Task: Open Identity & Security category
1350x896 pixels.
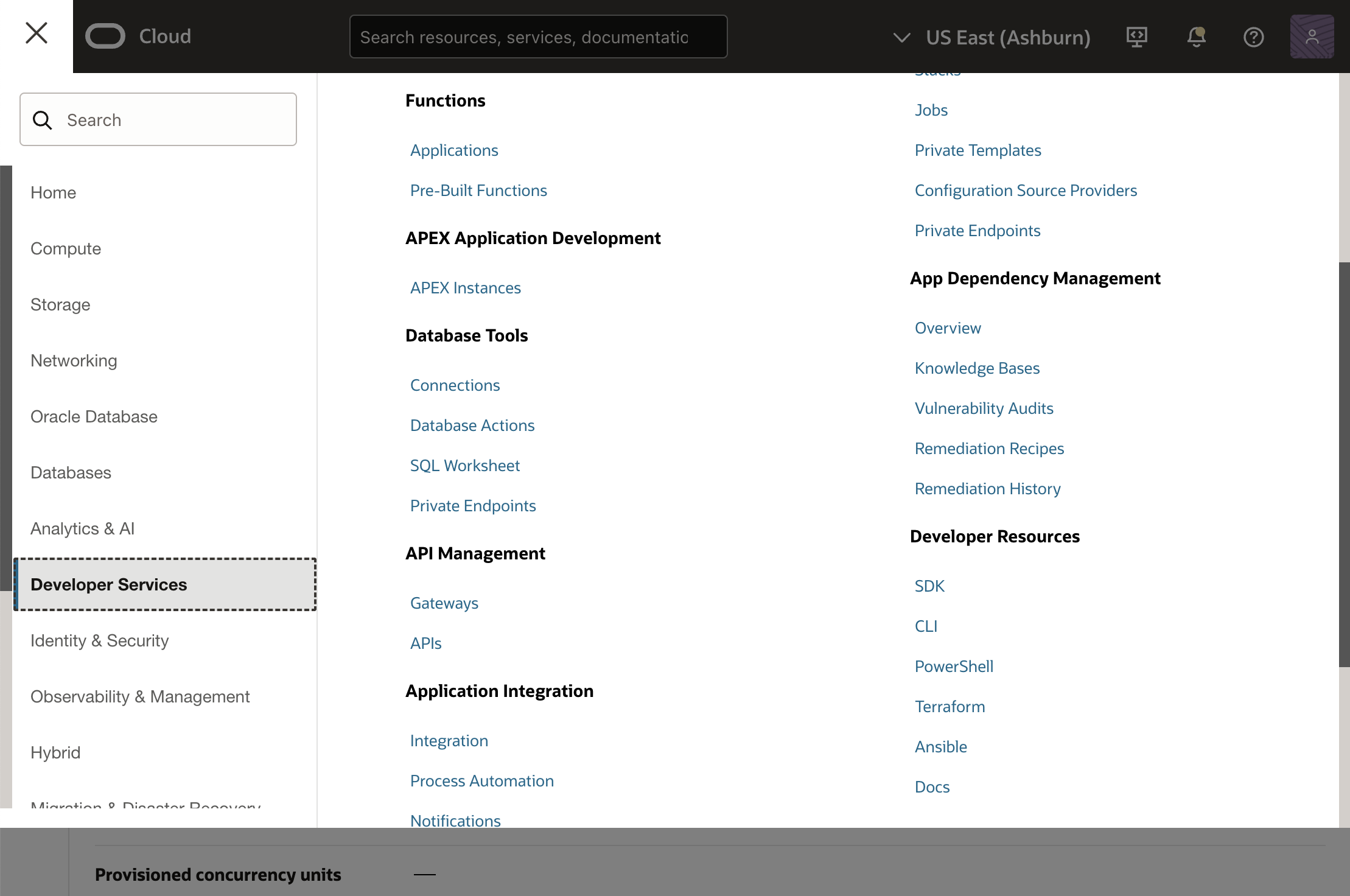Action: (99, 640)
